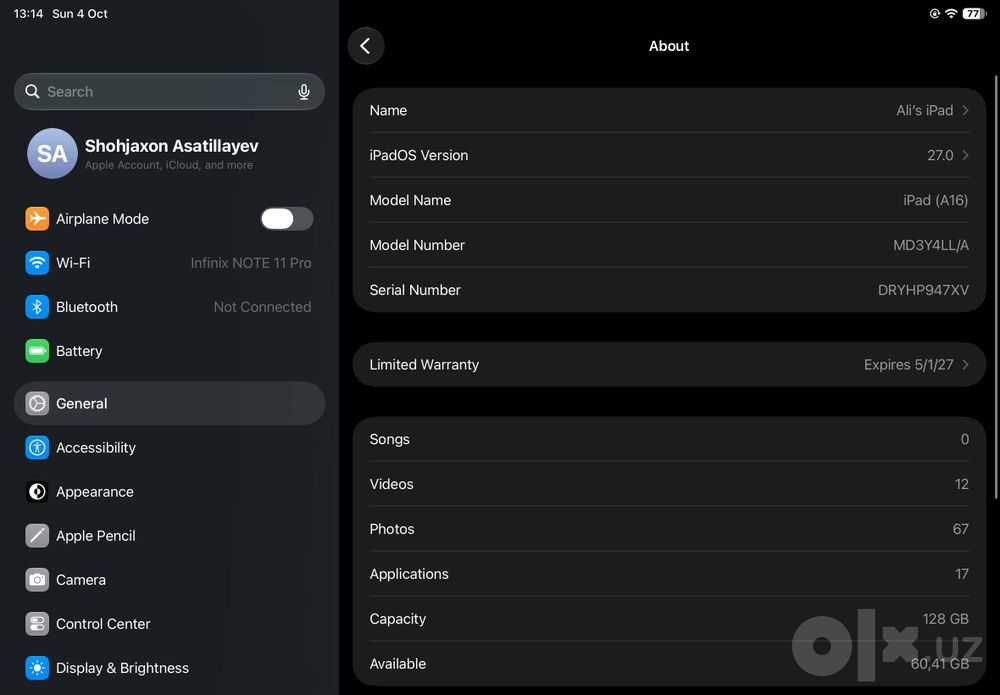
Task: Tap the blue Wi-Fi settings icon
Action: pos(37,263)
